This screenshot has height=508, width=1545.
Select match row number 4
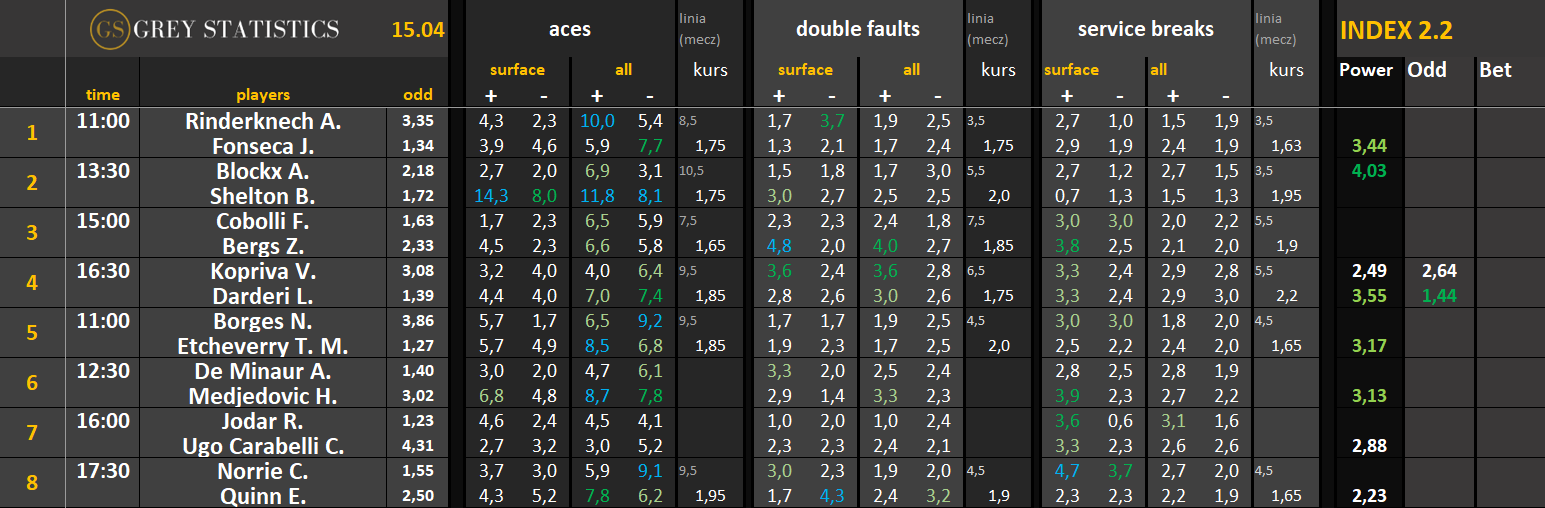[x=32, y=283]
